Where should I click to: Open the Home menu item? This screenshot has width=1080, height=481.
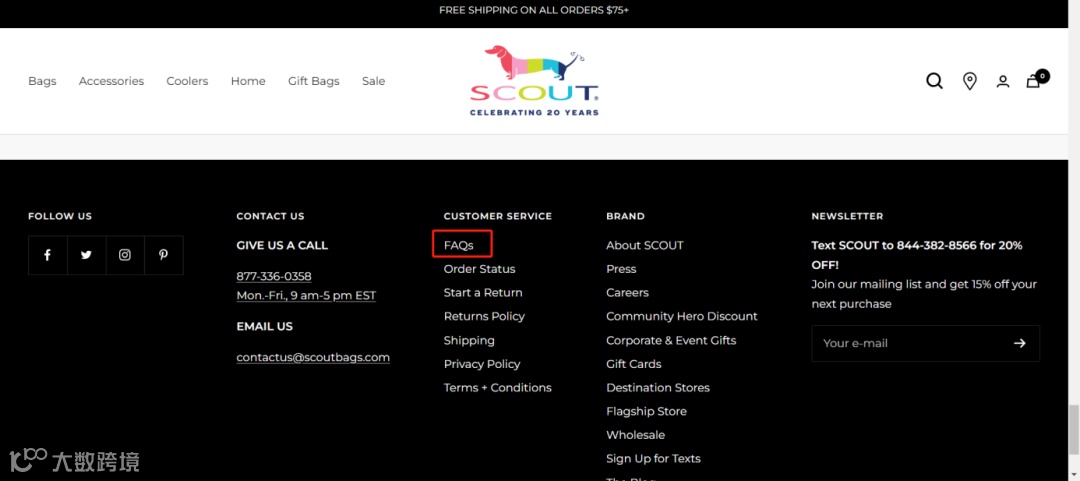(248, 81)
